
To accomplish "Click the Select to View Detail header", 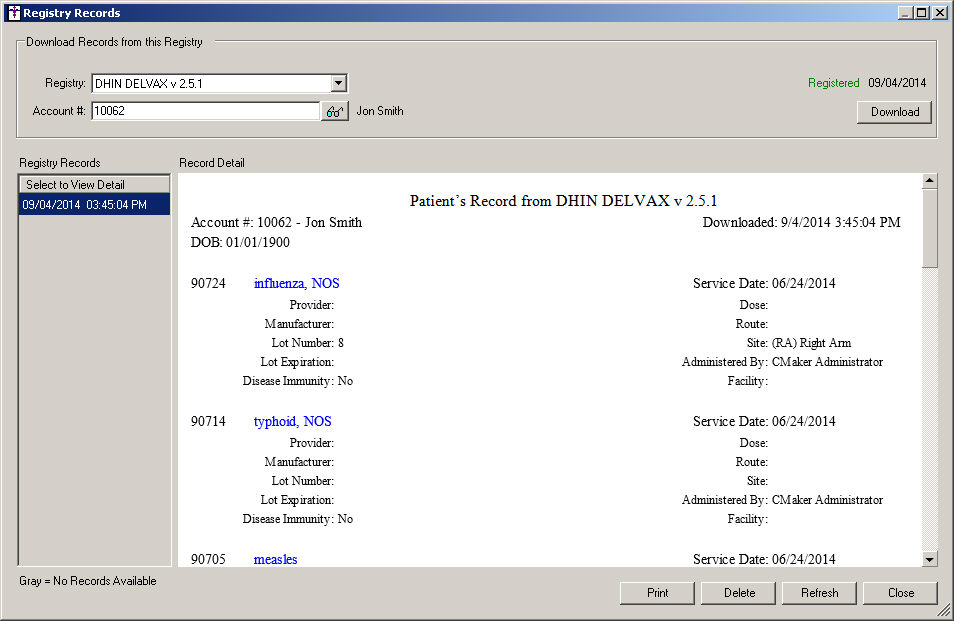I will point(95,185).
